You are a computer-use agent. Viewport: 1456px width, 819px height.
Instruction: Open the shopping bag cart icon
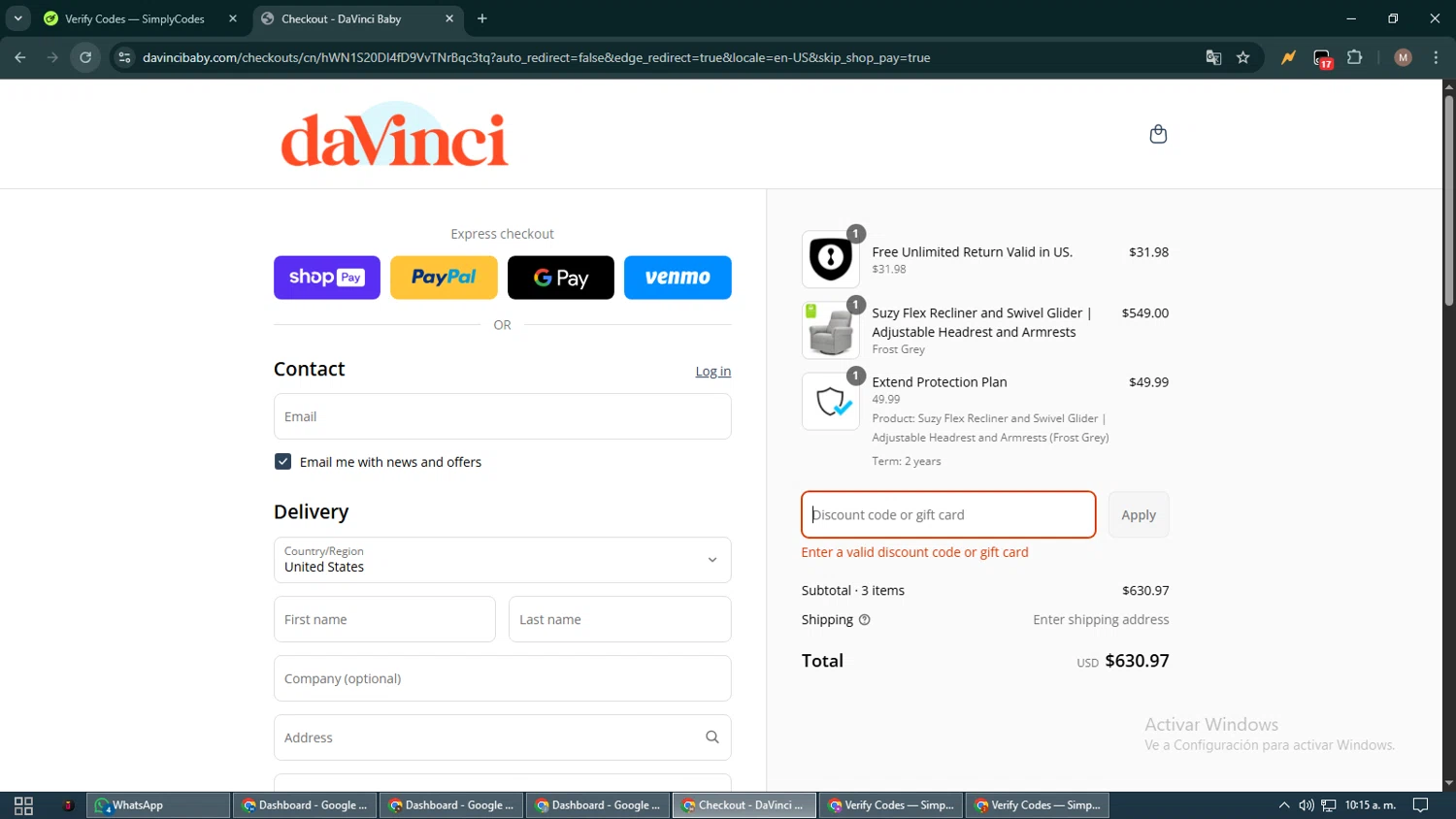pos(1158,134)
